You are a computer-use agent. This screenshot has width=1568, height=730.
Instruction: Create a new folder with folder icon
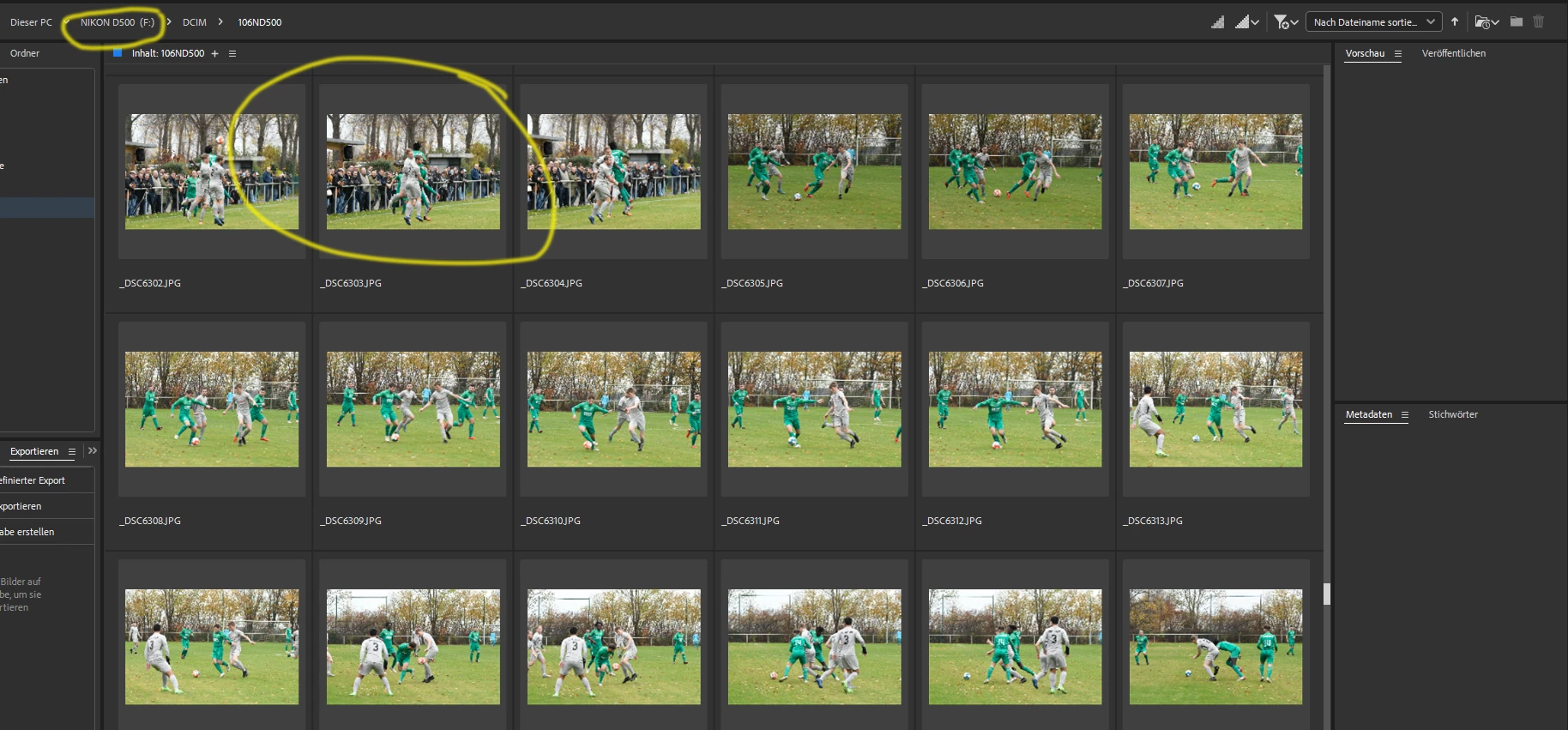[1517, 21]
